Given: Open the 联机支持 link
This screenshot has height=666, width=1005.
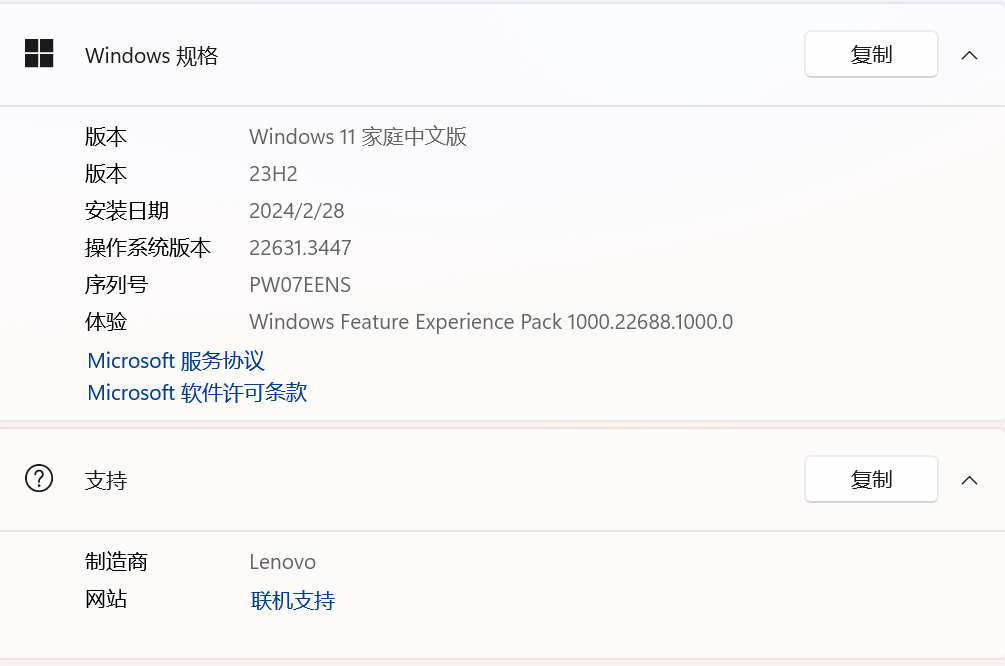Looking at the screenshot, I should click(292, 600).
